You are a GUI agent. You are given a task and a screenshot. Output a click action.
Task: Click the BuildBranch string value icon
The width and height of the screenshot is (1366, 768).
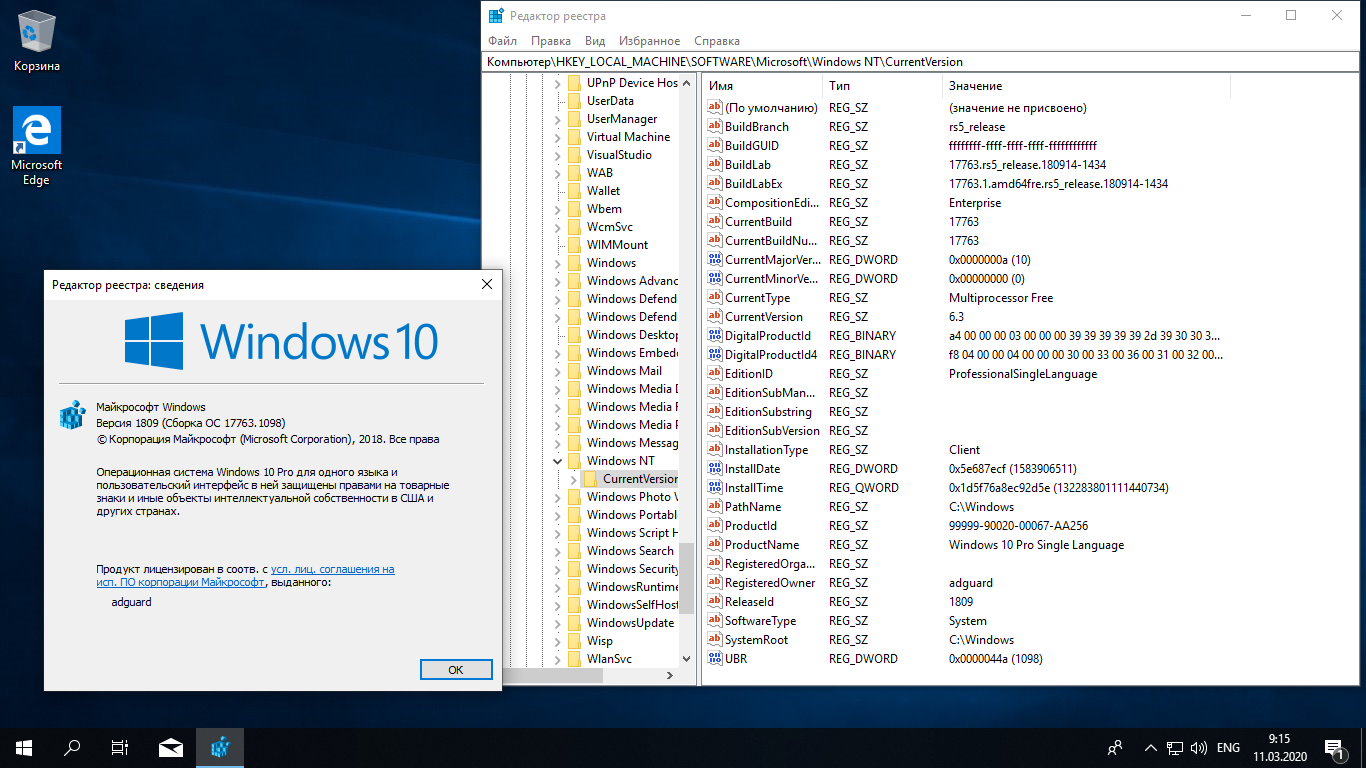point(715,127)
